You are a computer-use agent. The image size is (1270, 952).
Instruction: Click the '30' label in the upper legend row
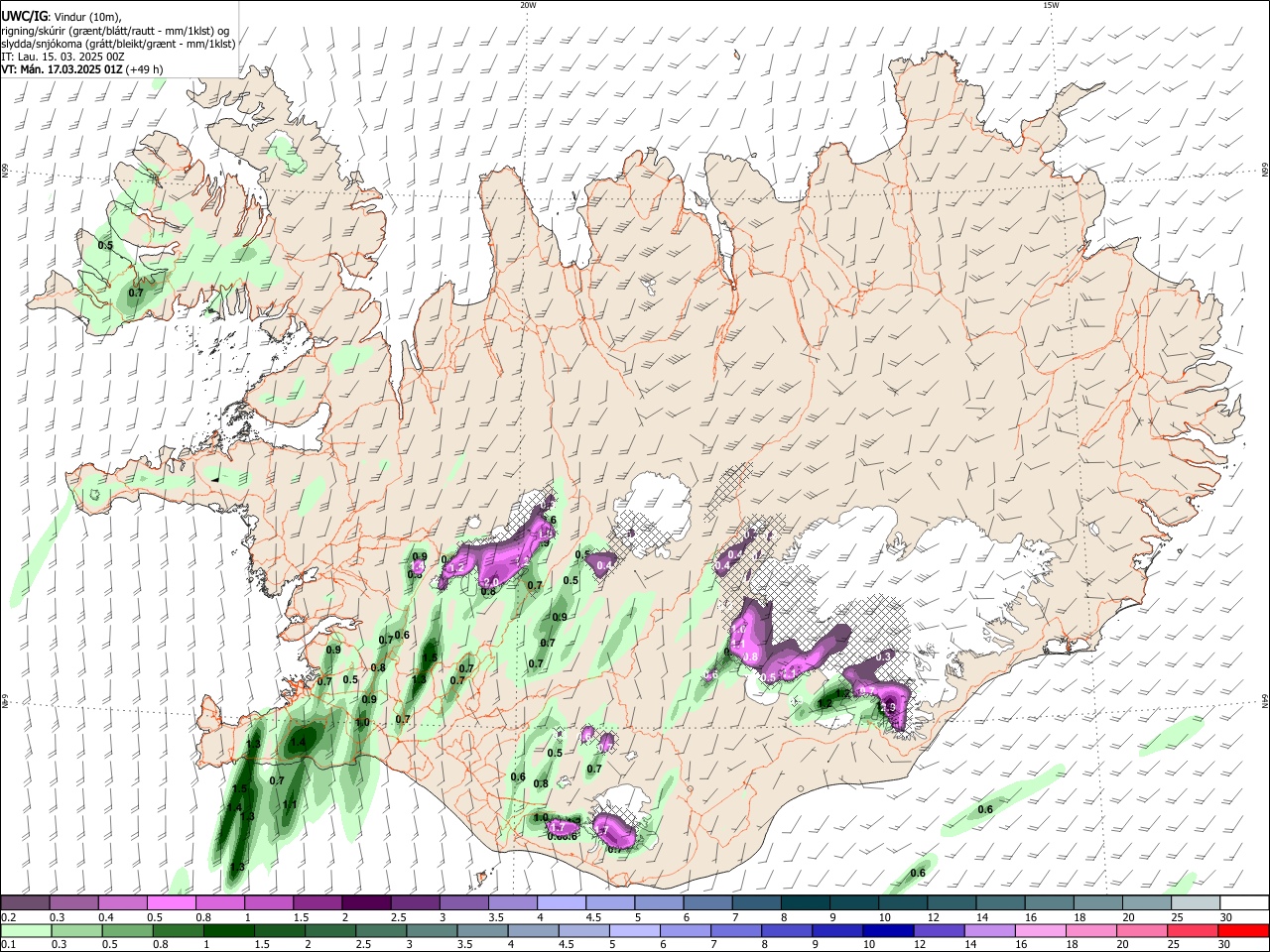coord(1226,917)
